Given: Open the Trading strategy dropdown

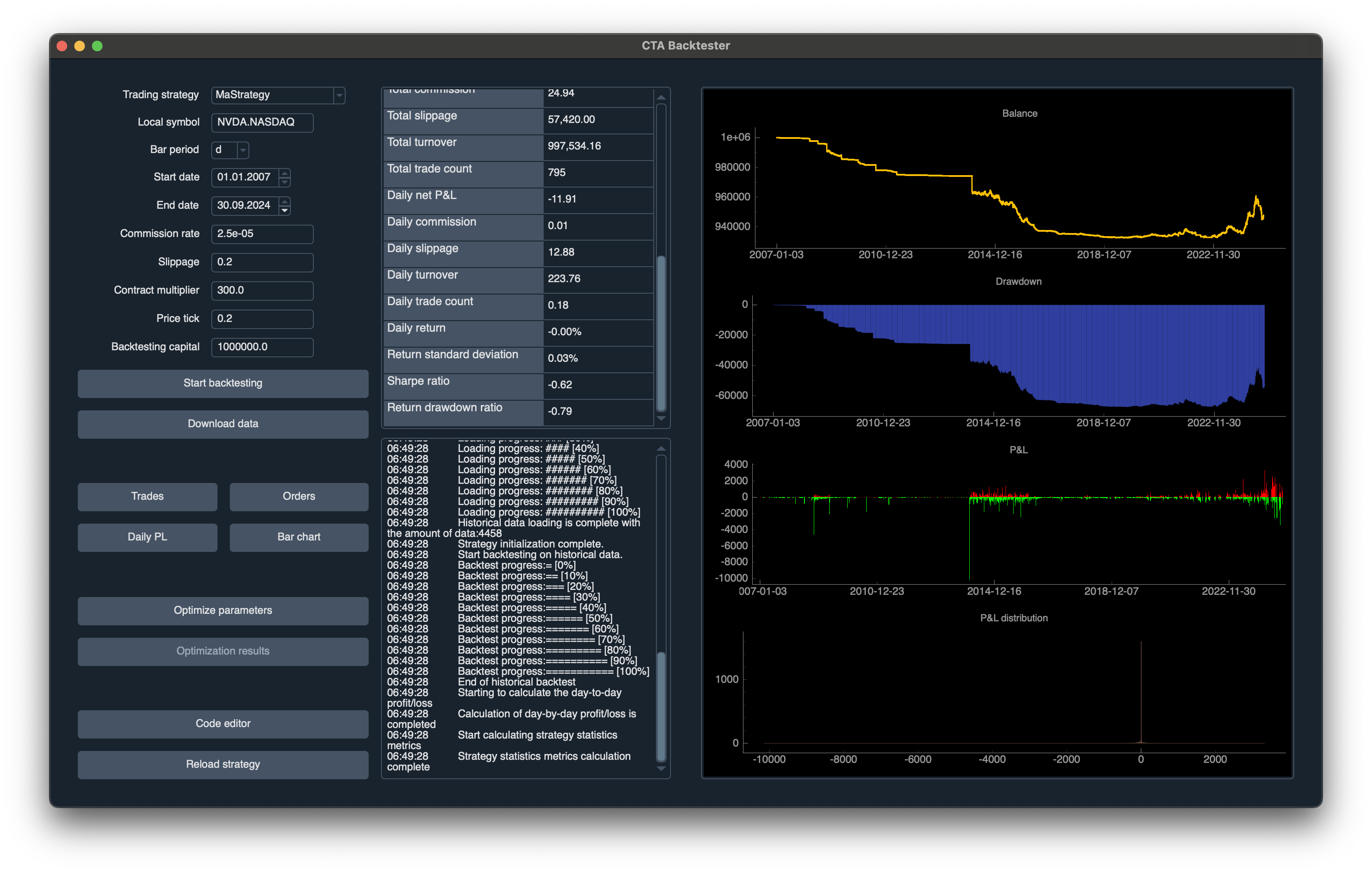Looking at the screenshot, I should pyautogui.click(x=339, y=95).
